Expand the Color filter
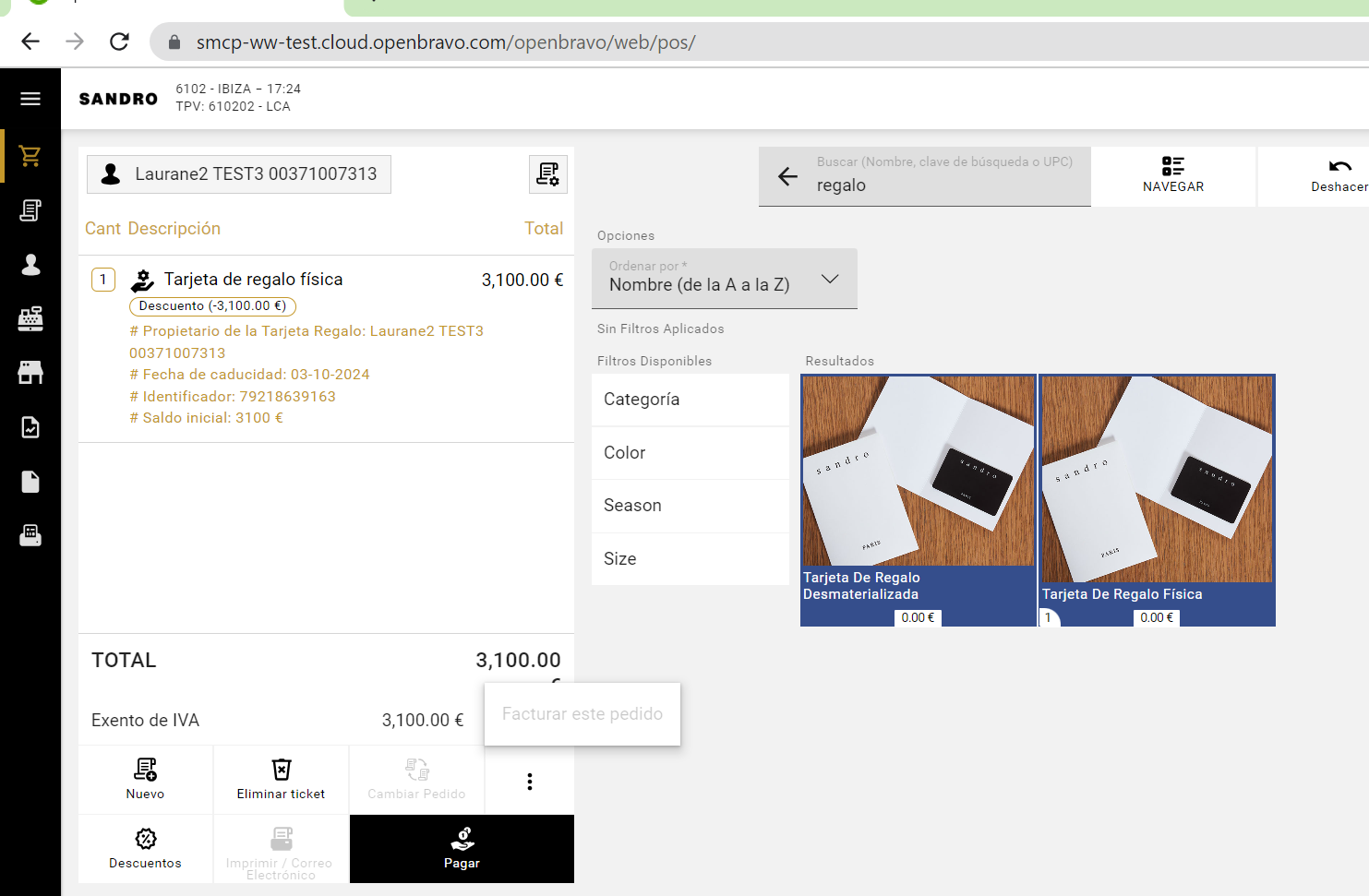Viewport: 1369px width, 896px height. (690, 453)
